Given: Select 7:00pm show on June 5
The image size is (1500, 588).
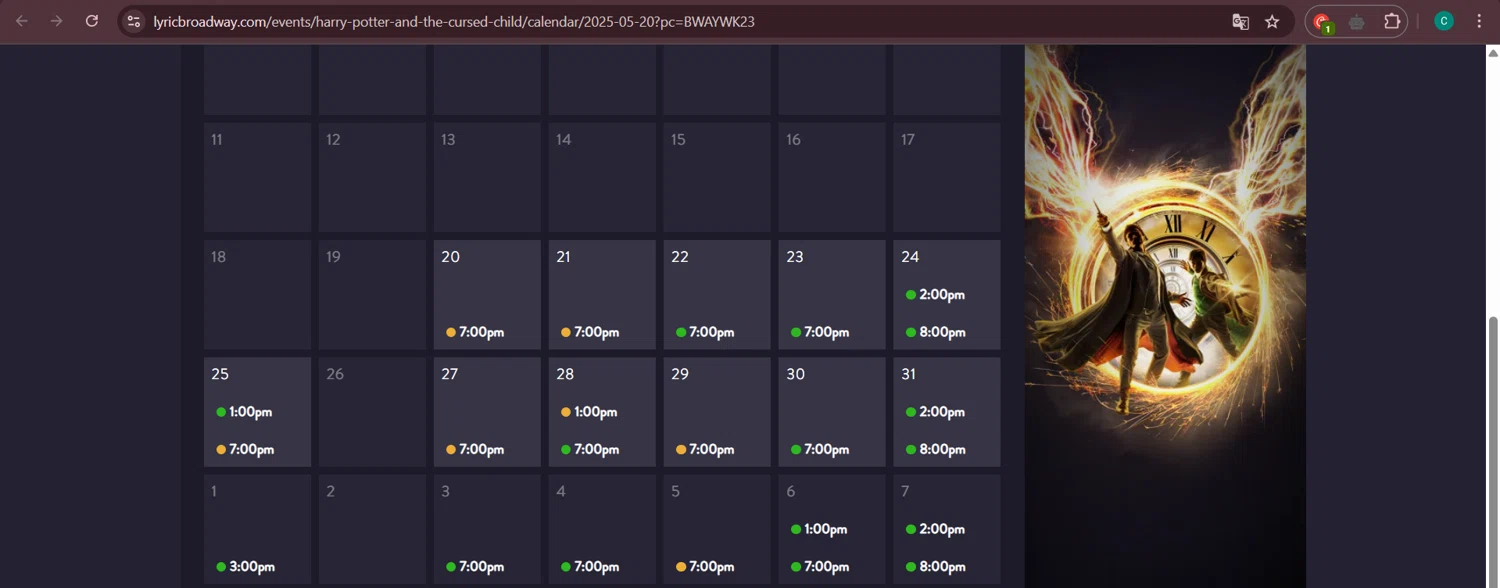Looking at the screenshot, I should pyautogui.click(x=705, y=567).
